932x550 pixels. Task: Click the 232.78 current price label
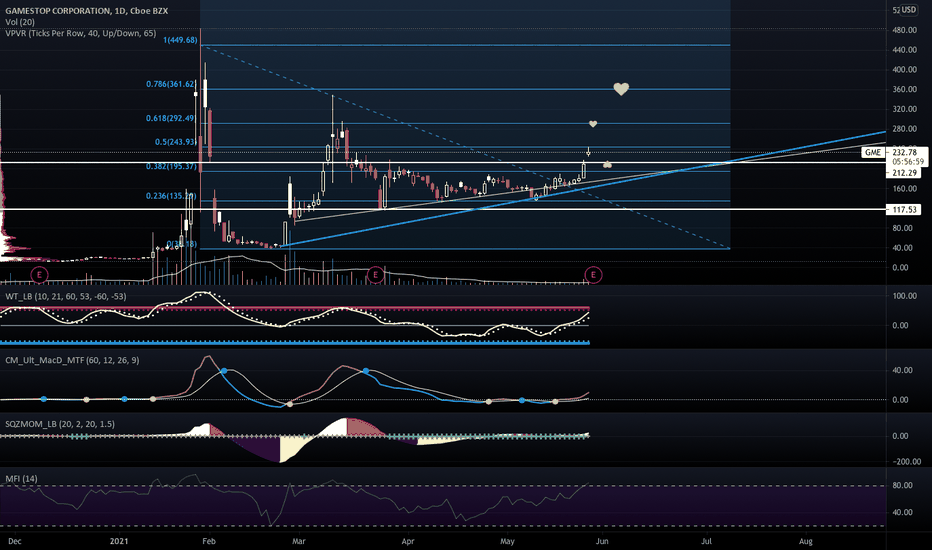[905, 152]
